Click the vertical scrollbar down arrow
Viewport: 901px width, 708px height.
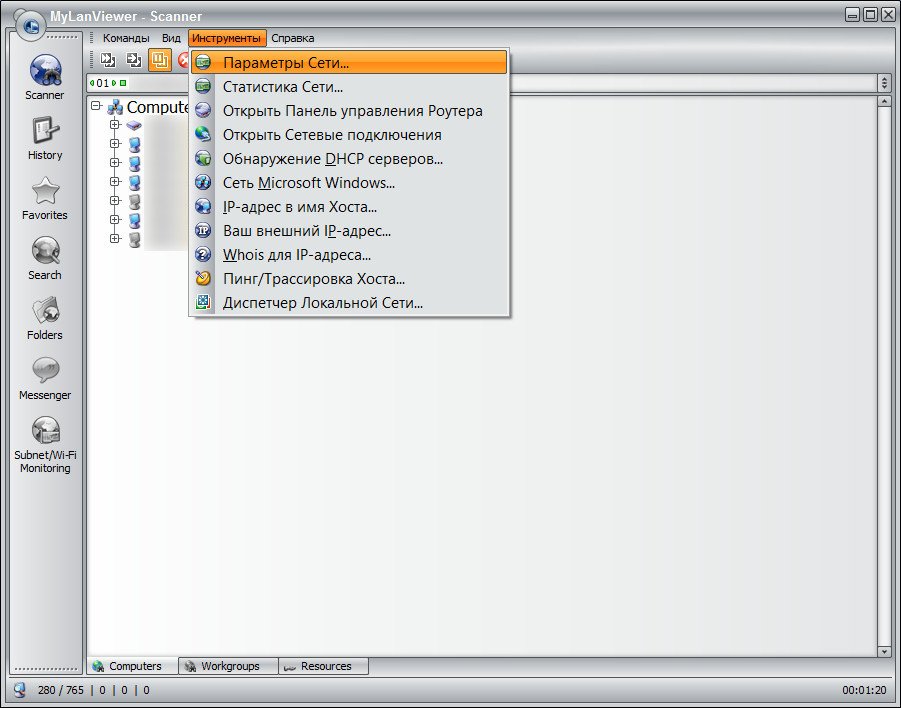(x=884, y=651)
